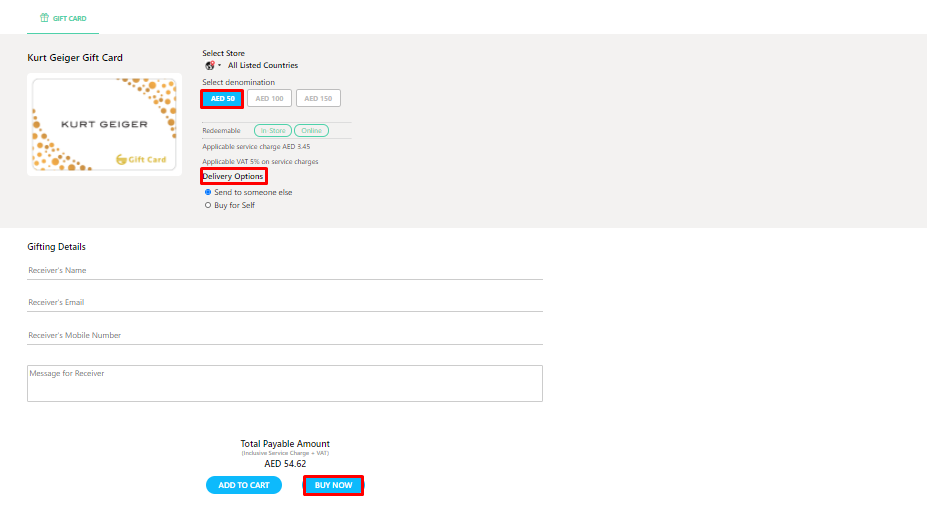Screen dimensions: 927x507
Task: Click the BUY NOW button
Action: pos(333,485)
